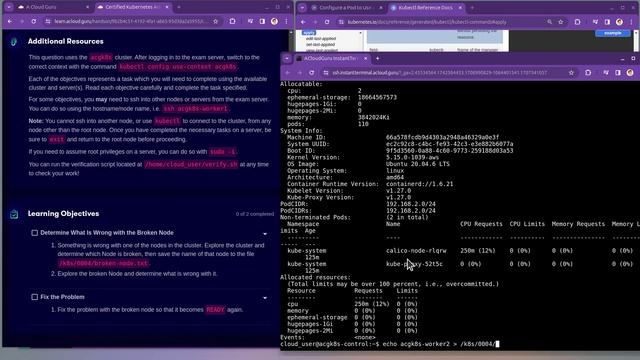Image resolution: width=640 pixels, height=360 pixels.
Task: Open tab search dropdown in terminal window
Action: [x=287, y=58]
